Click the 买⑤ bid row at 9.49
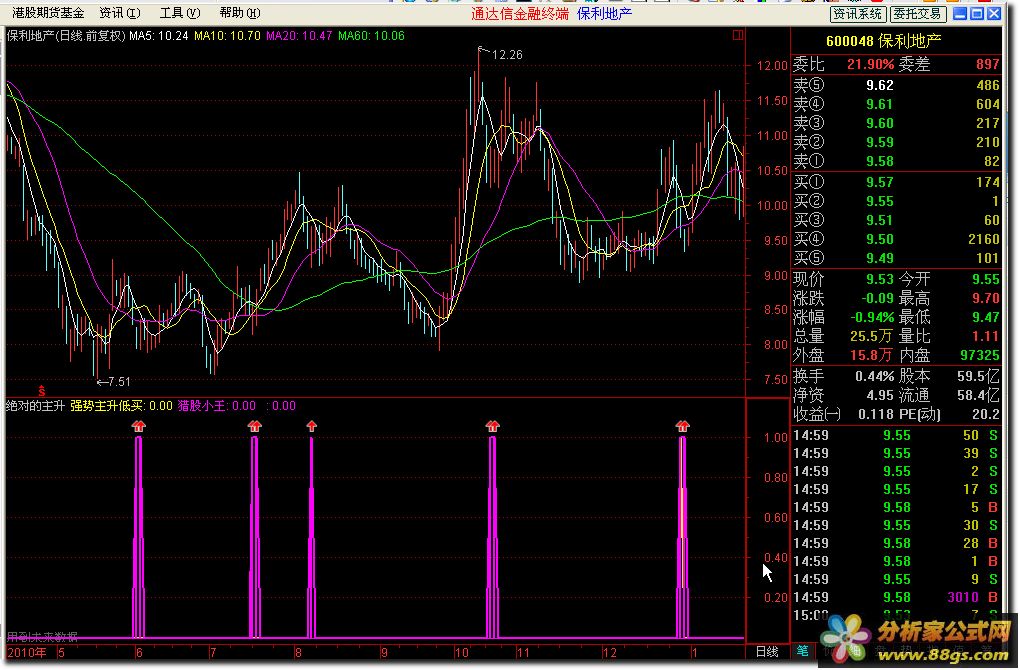 (896, 258)
